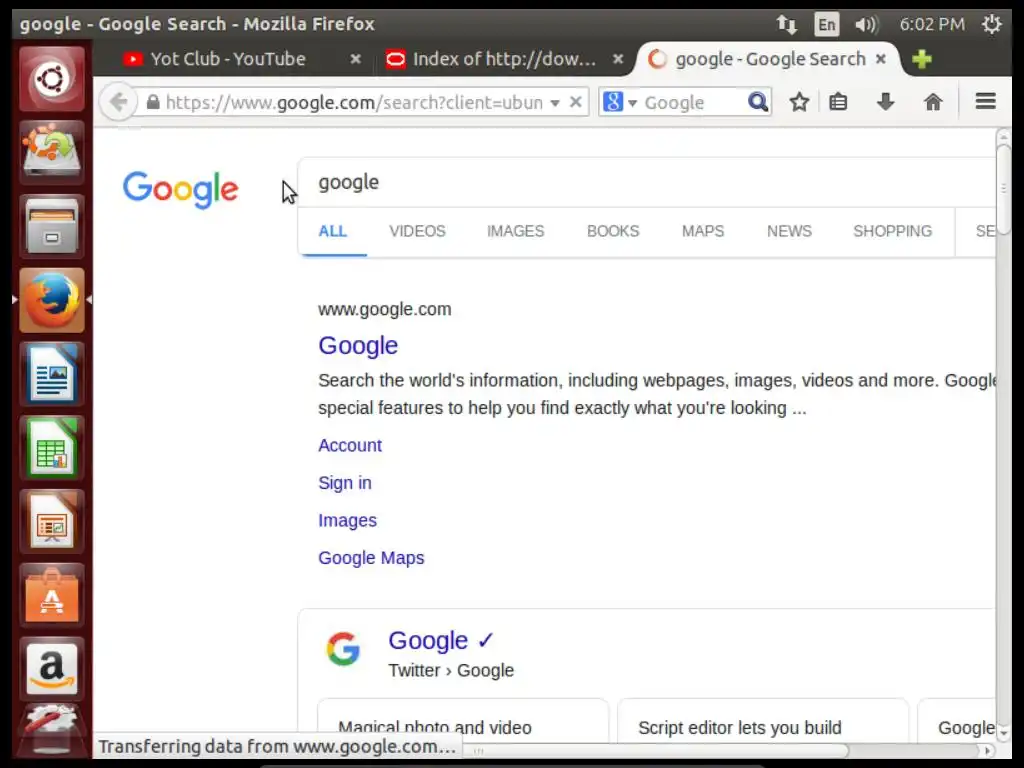1024x768 pixels.
Task: Open the Google result title link
Action: tap(358, 345)
